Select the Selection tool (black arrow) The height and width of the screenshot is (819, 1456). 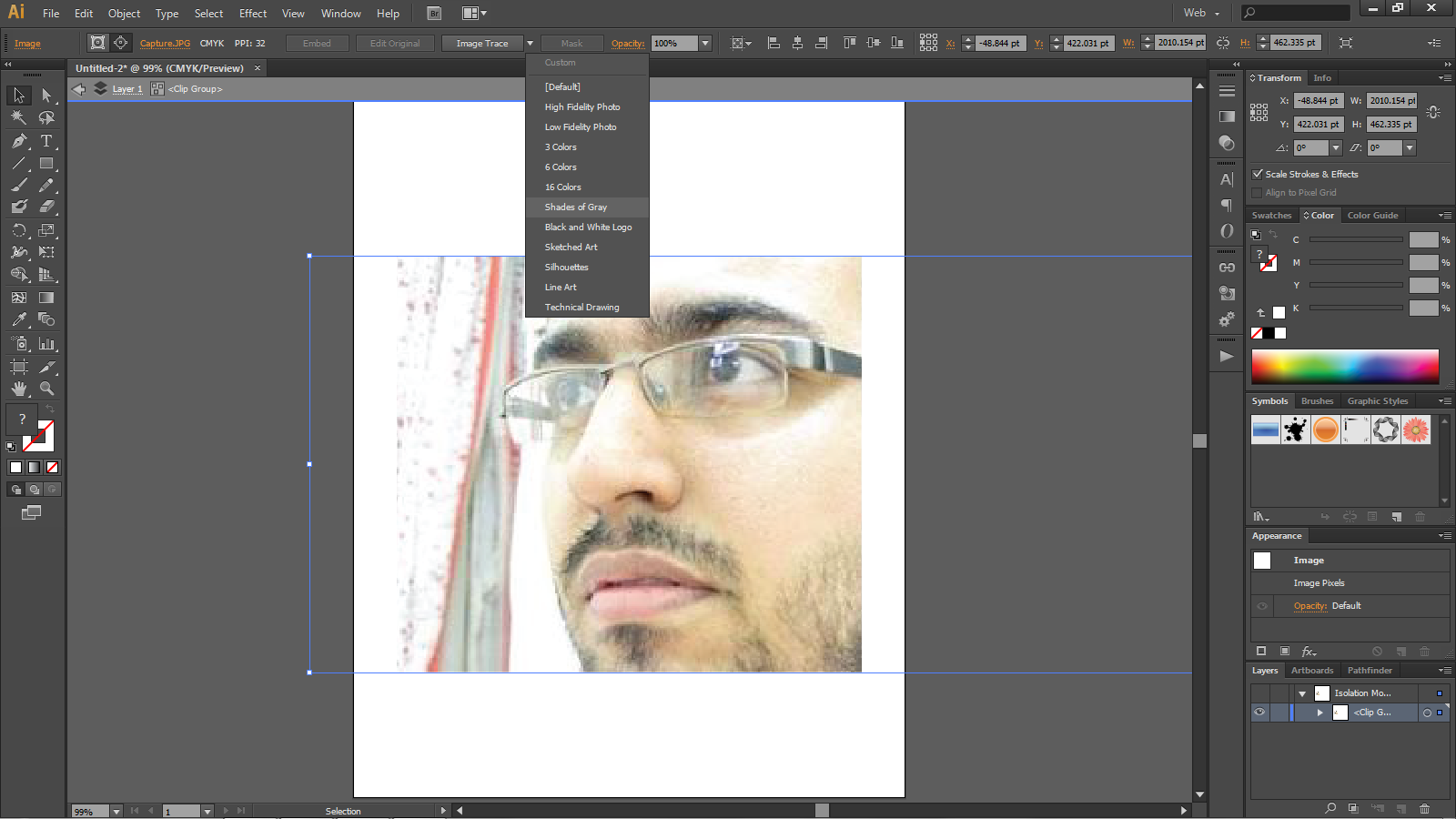[19, 96]
